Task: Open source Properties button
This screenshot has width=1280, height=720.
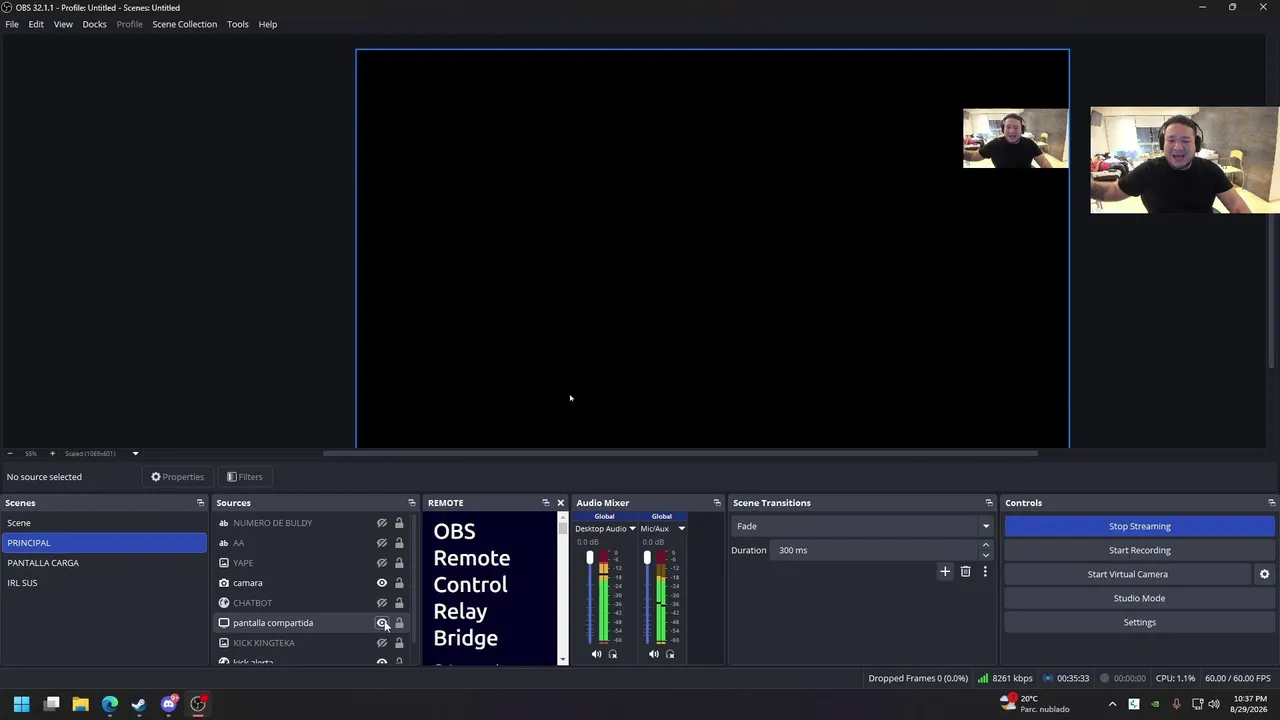Action: pos(177,477)
